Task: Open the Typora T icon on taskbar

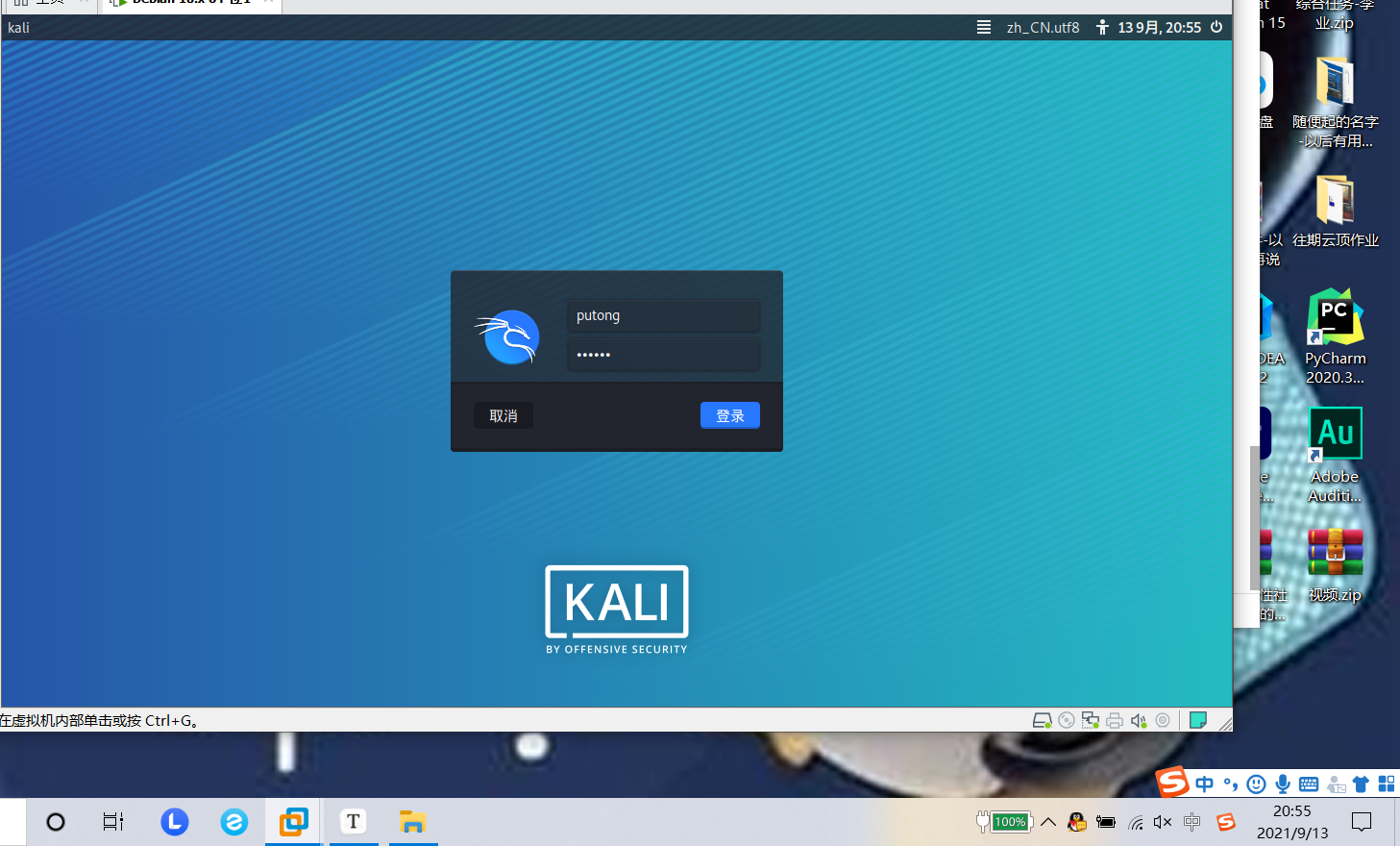Action: (354, 822)
